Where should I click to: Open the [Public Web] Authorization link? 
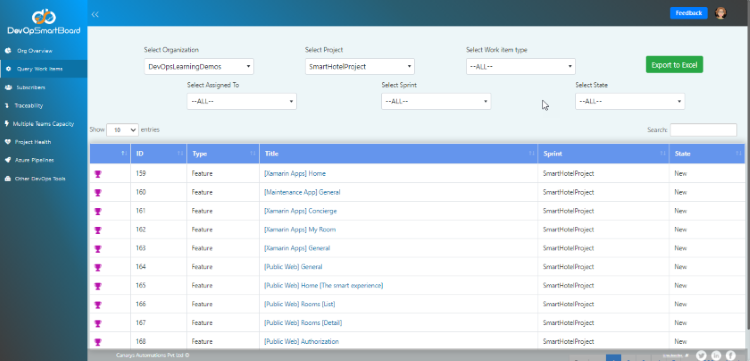click(301, 341)
